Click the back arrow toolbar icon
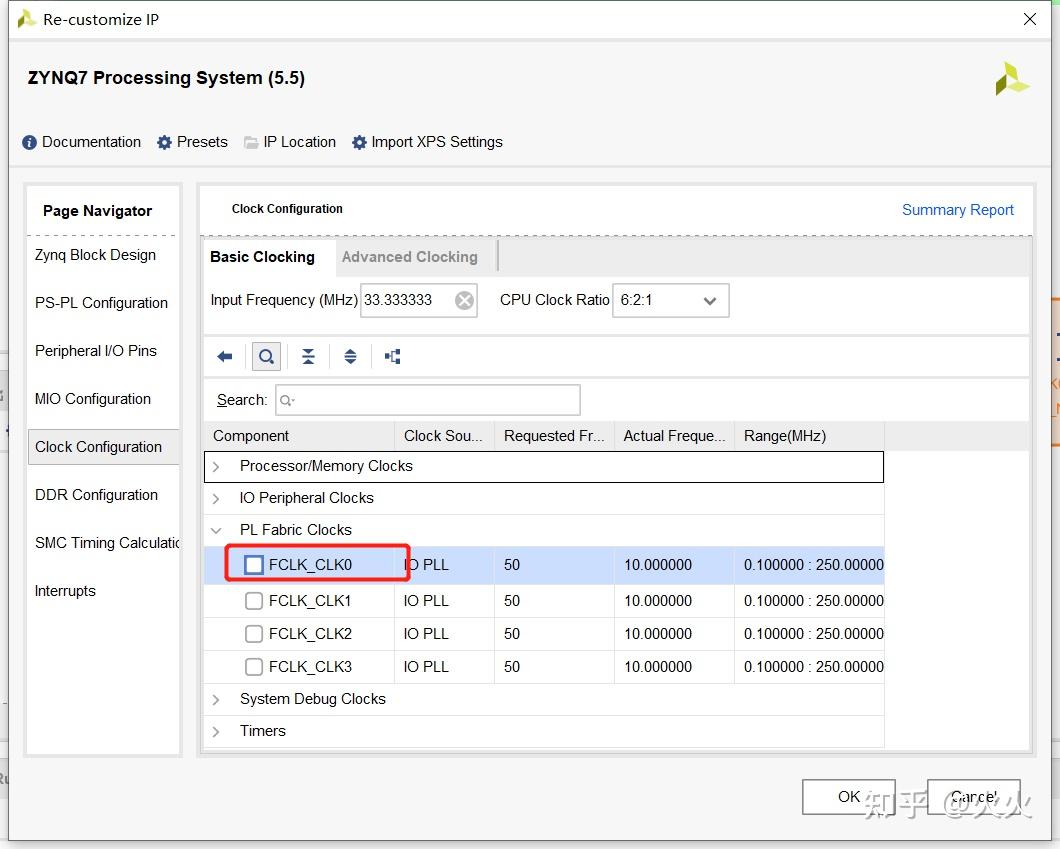 (225, 357)
